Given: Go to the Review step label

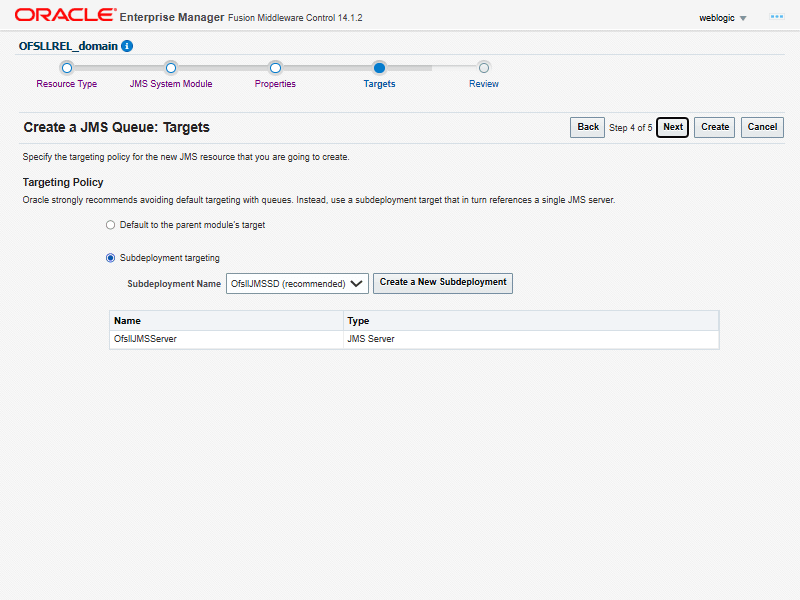Looking at the screenshot, I should click(x=484, y=84).
